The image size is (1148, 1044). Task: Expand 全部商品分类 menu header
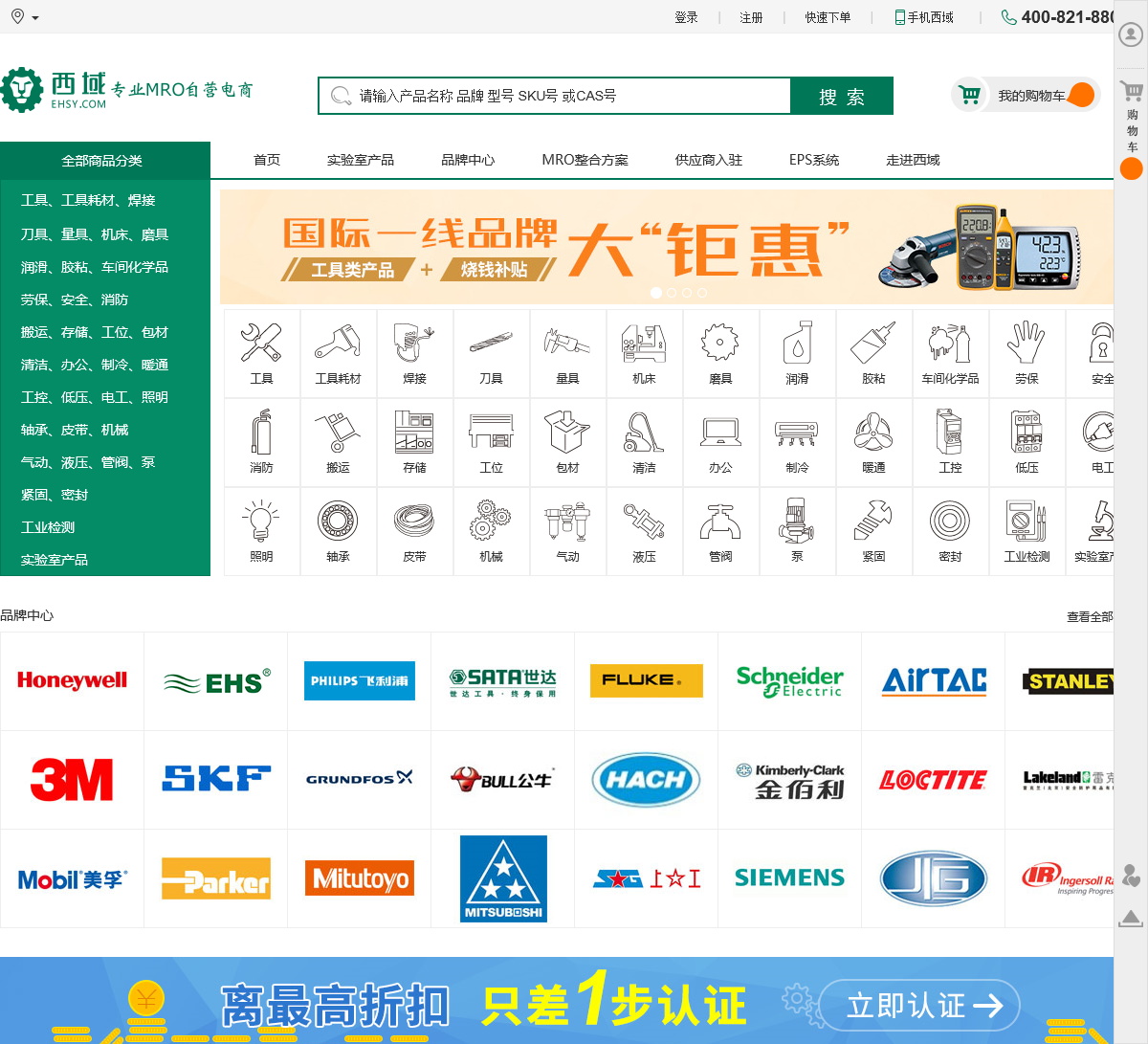point(105,160)
